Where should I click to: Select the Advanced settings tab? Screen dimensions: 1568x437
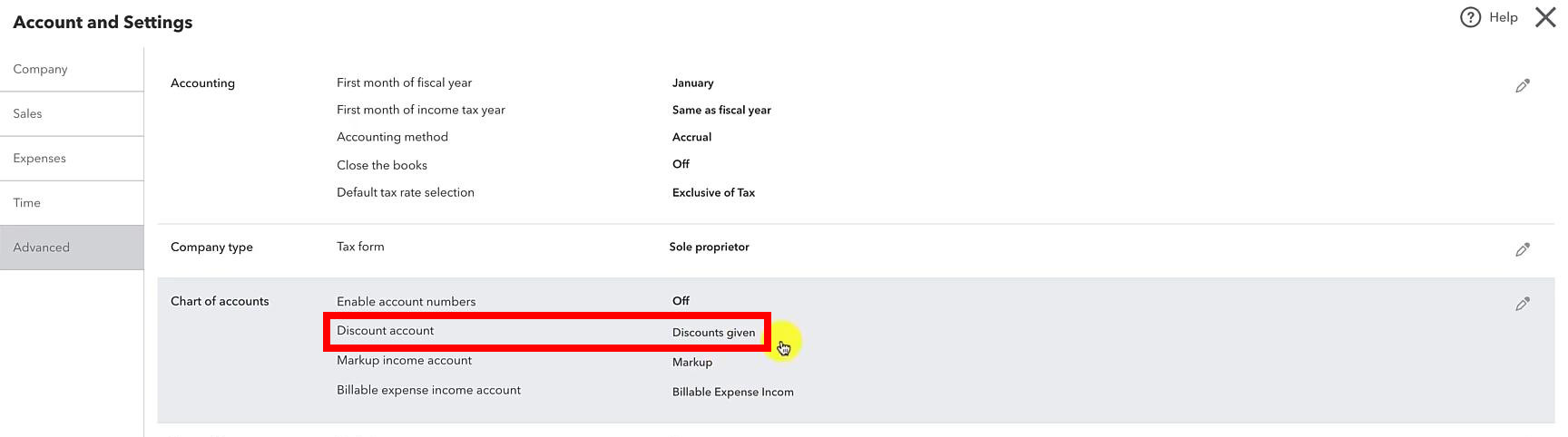tap(72, 247)
